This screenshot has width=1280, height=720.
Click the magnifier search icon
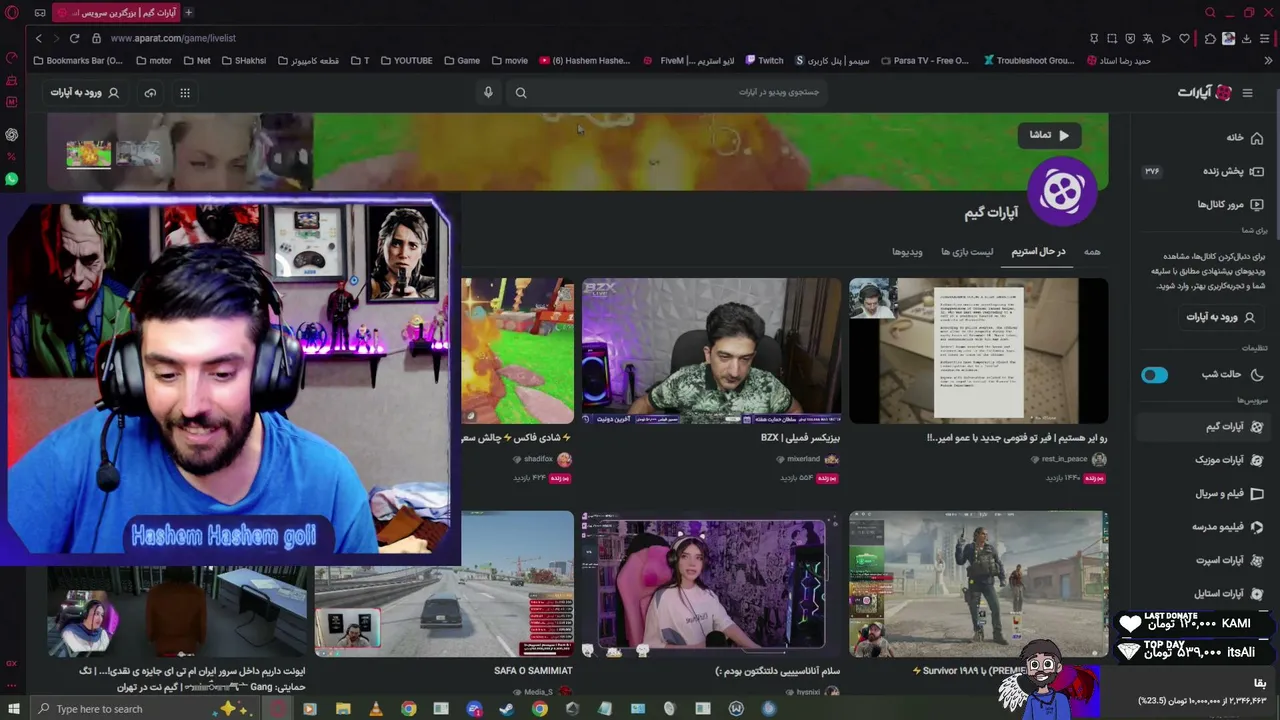[521, 93]
